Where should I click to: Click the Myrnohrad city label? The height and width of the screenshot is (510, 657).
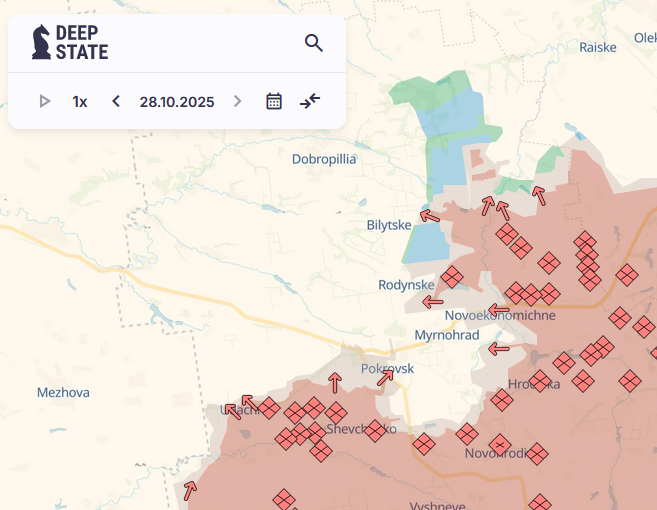click(447, 335)
